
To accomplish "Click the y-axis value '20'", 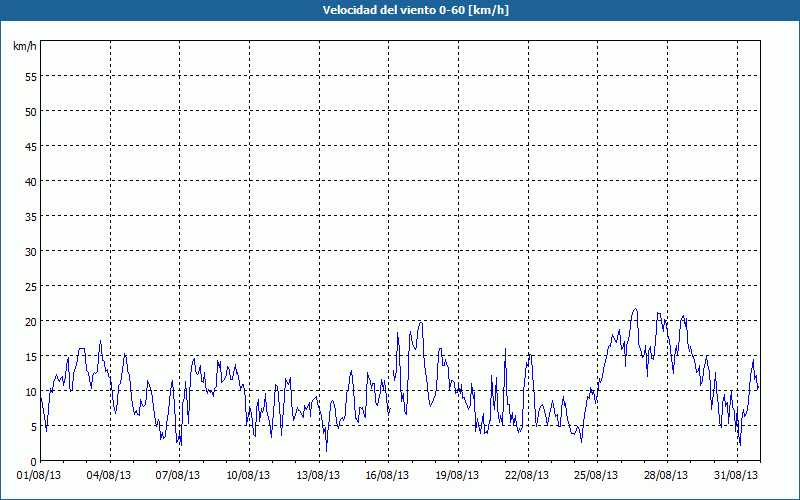I will tap(31, 321).
